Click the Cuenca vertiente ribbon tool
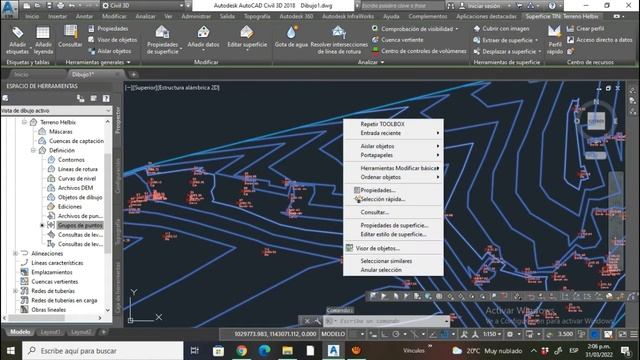 click(398, 40)
